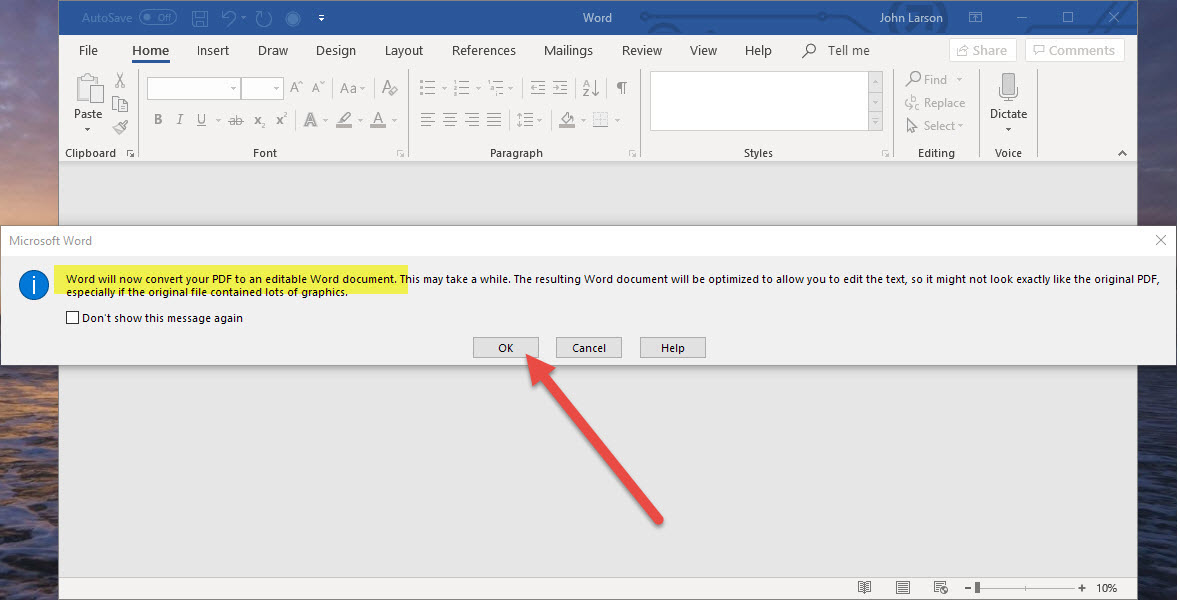The image size is (1180, 600).
Task: Click the Clear All Formatting icon
Action: [x=390, y=88]
